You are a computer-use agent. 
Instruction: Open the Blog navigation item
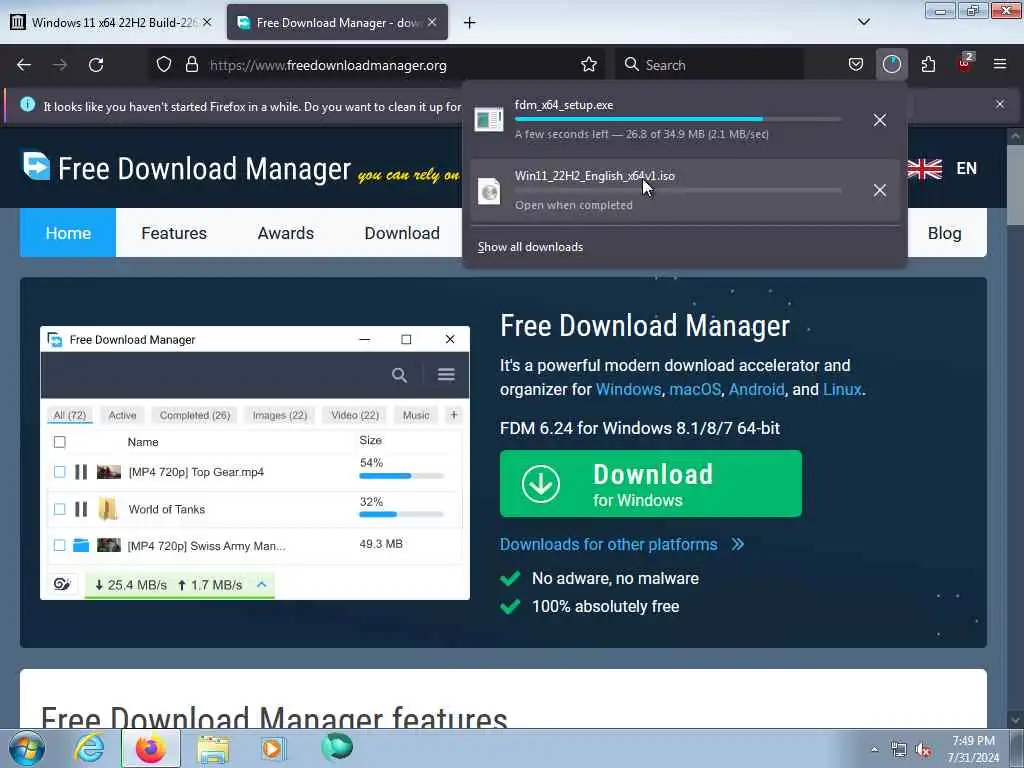944,233
